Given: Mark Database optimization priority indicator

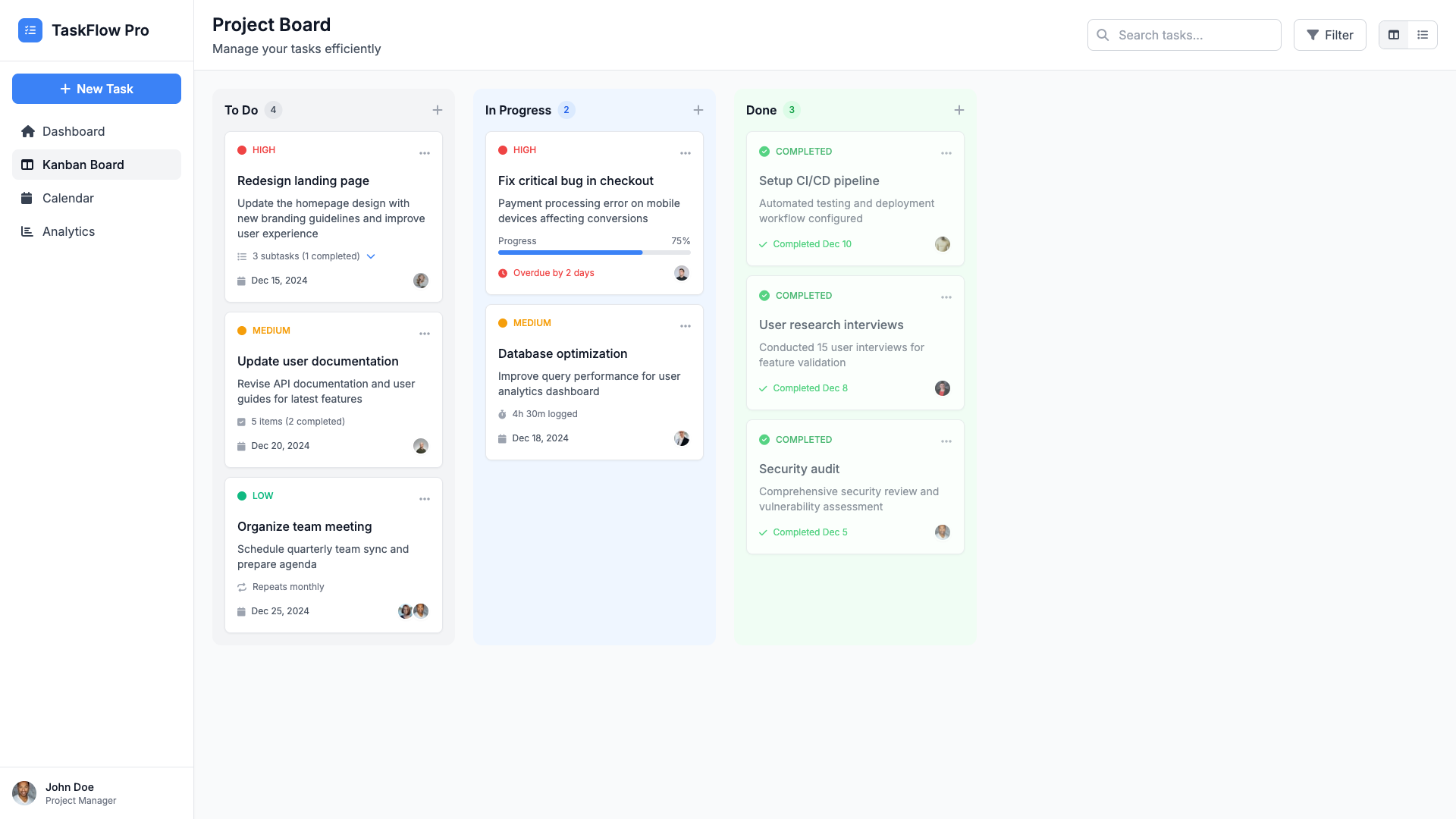Looking at the screenshot, I should [x=503, y=322].
